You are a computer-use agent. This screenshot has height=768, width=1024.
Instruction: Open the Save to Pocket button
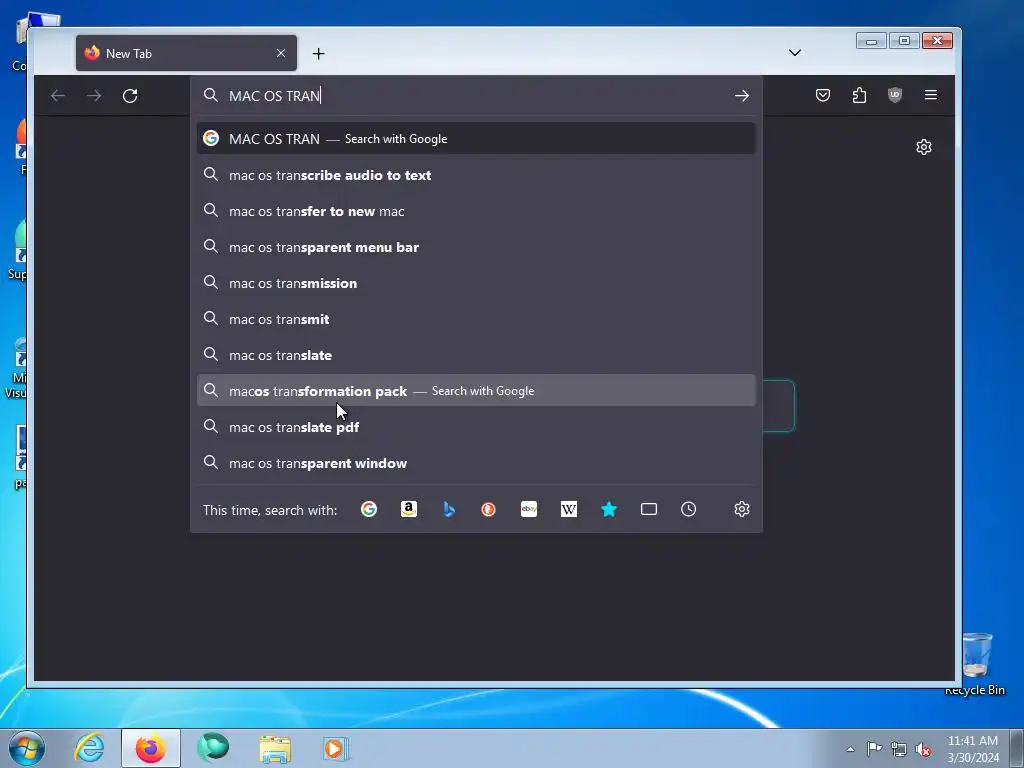pyautogui.click(x=823, y=95)
